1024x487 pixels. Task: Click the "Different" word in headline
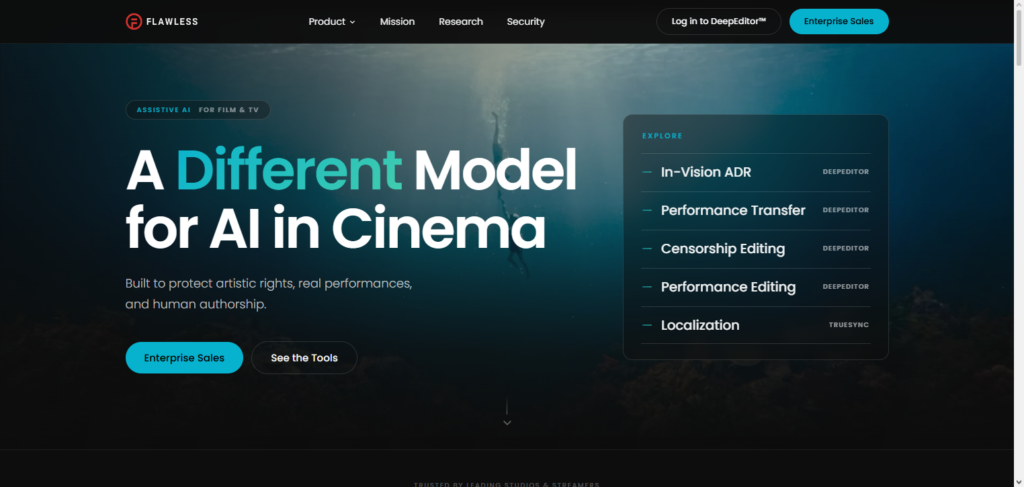click(x=289, y=170)
